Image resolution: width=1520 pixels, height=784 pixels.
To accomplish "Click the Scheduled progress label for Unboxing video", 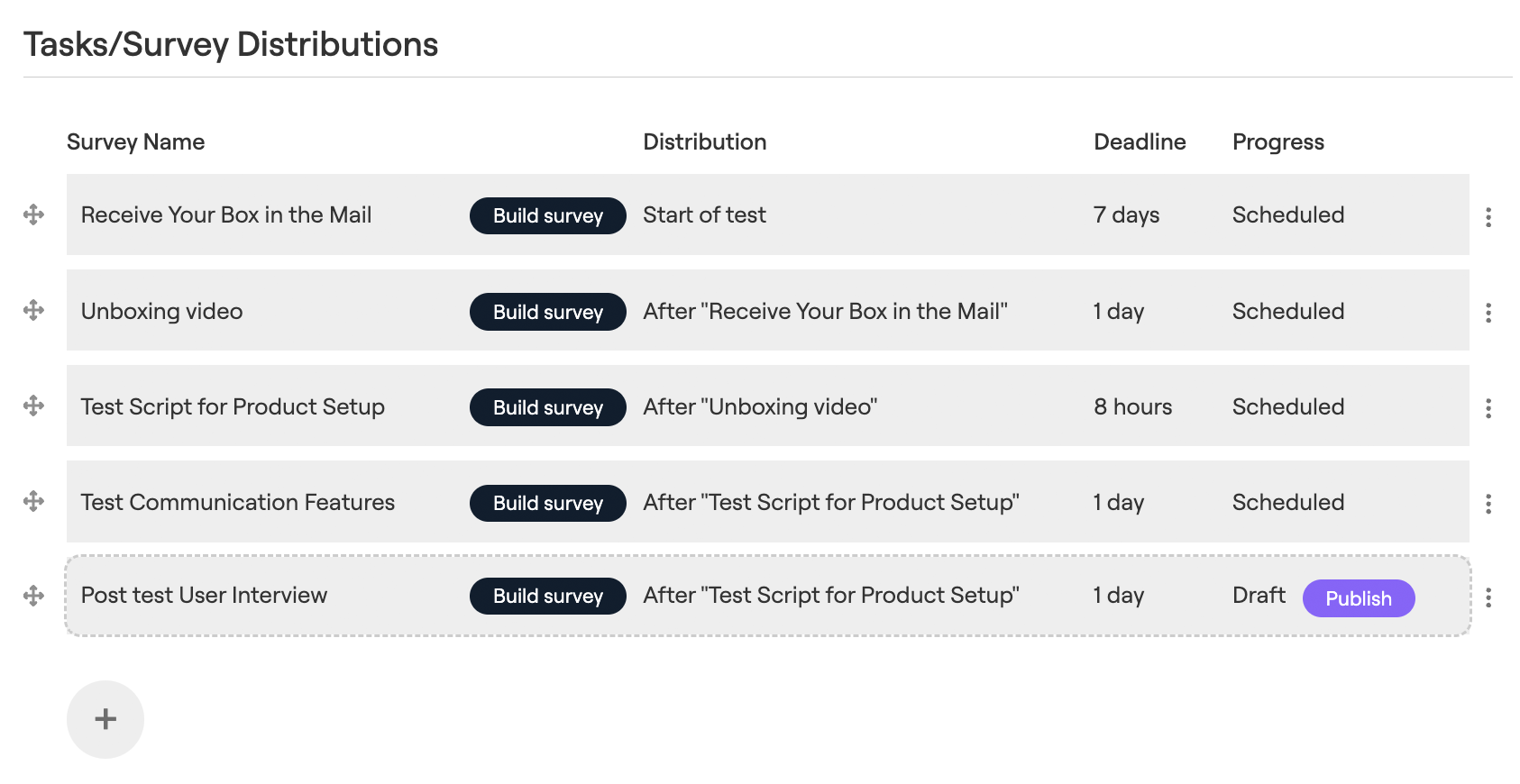I will pyautogui.click(x=1287, y=311).
